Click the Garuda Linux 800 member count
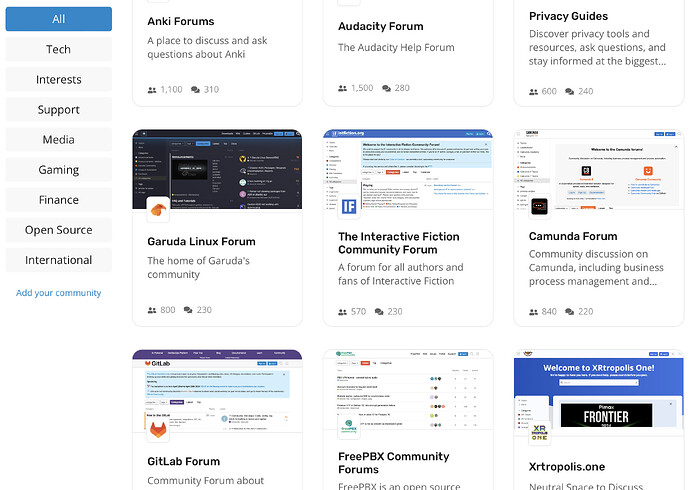The width and height of the screenshot is (690, 490). click(168, 310)
